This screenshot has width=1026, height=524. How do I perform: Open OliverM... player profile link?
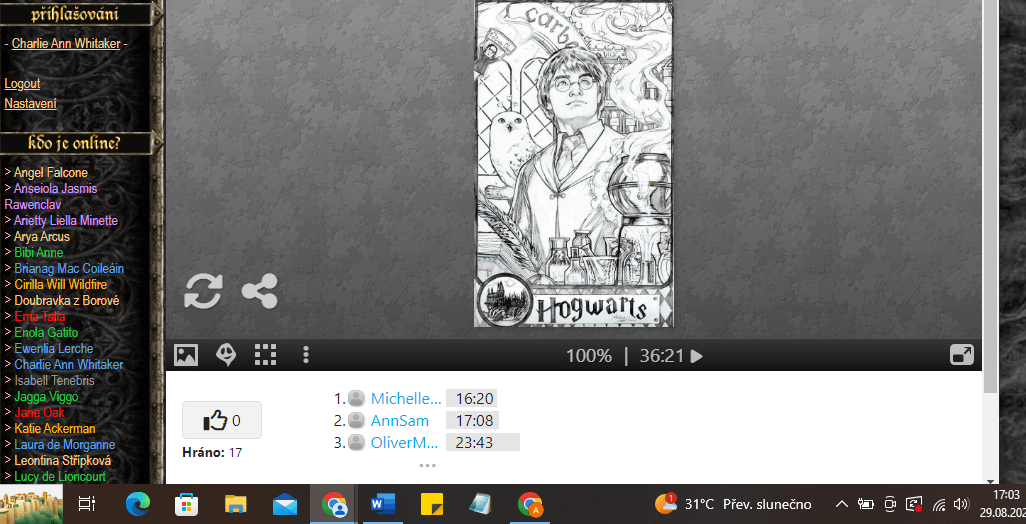(x=404, y=442)
